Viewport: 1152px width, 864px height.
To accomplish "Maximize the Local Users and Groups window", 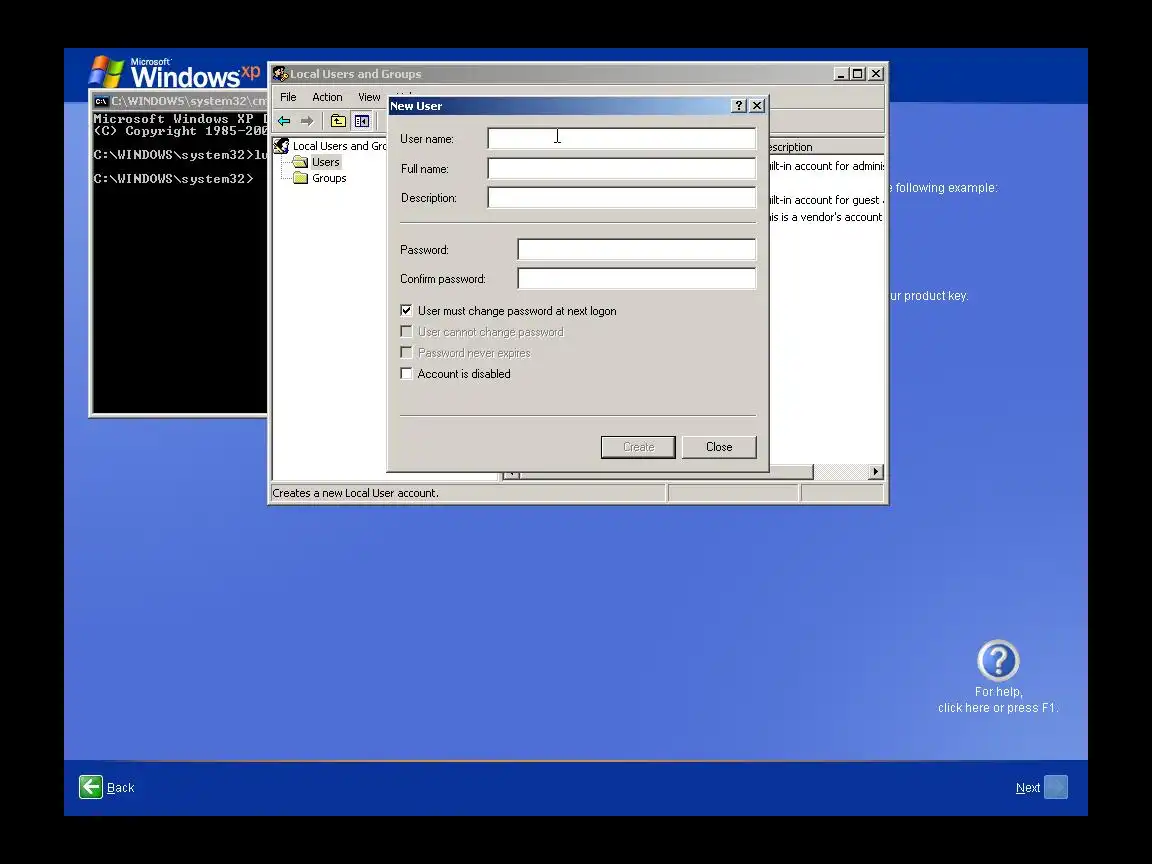I will (857, 73).
